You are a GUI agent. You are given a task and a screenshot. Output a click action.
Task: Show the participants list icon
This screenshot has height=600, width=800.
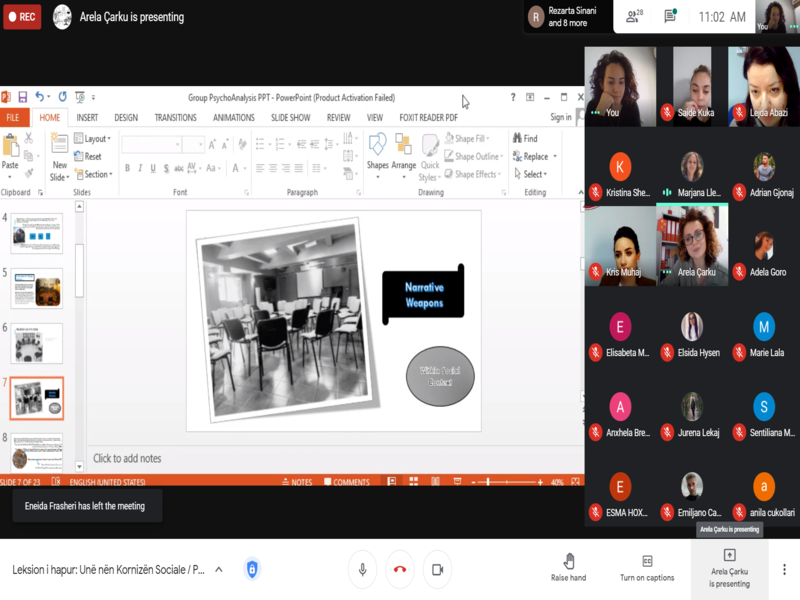(634, 16)
